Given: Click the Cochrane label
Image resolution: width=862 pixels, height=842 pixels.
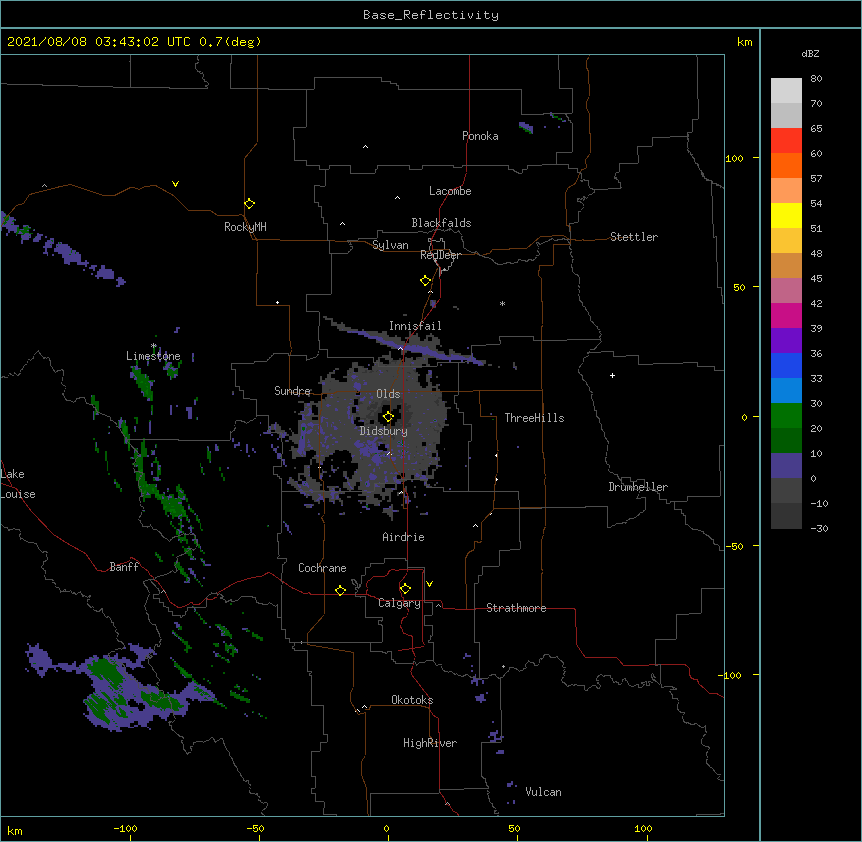Looking at the screenshot, I should tap(322, 568).
